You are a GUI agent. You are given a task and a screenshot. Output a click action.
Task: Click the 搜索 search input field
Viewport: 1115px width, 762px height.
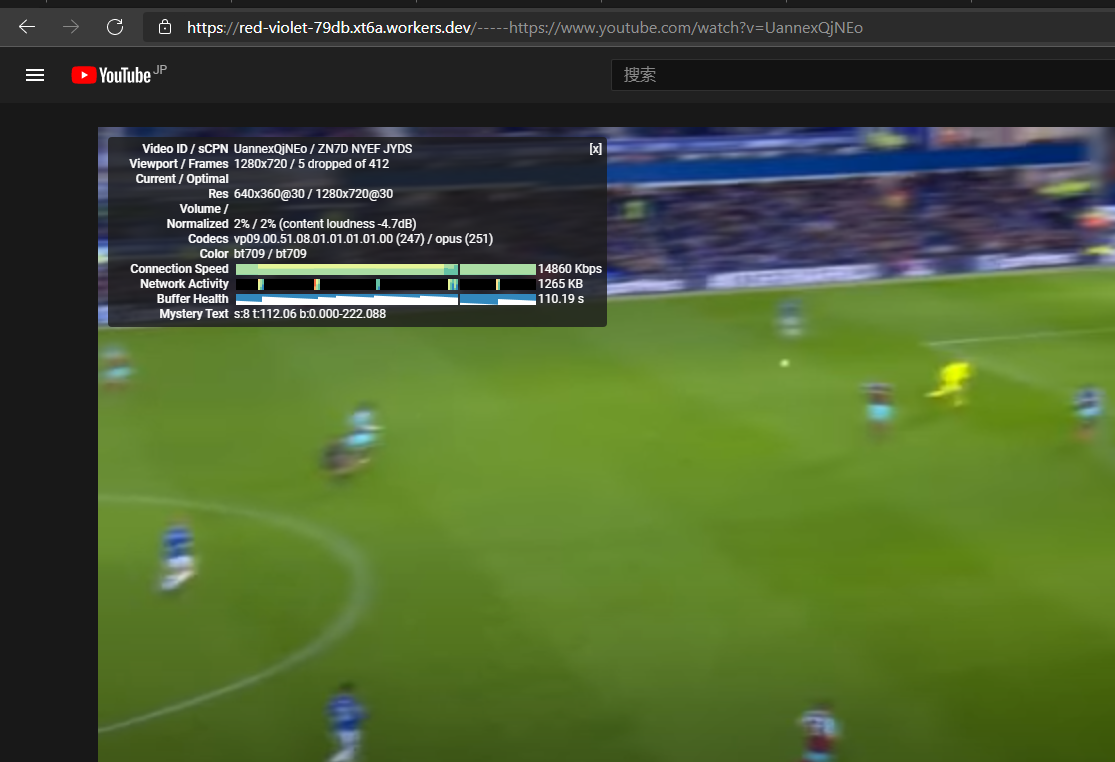(x=863, y=75)
